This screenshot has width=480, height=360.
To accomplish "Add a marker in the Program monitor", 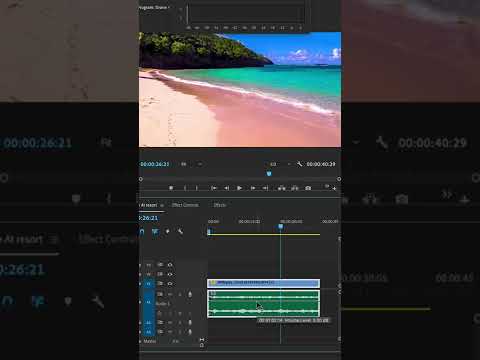I will pos(171,188).
